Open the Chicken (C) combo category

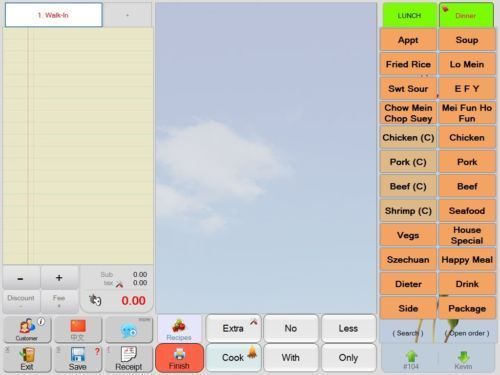pos(408,137)
